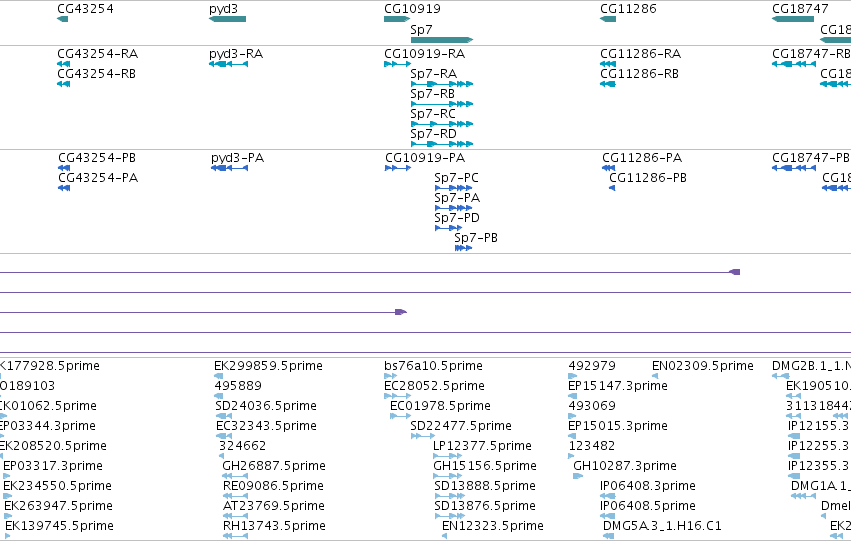Select the Sp7-RA transcript label
This screenshot has height=541, width=851.
tap(434, 74)
